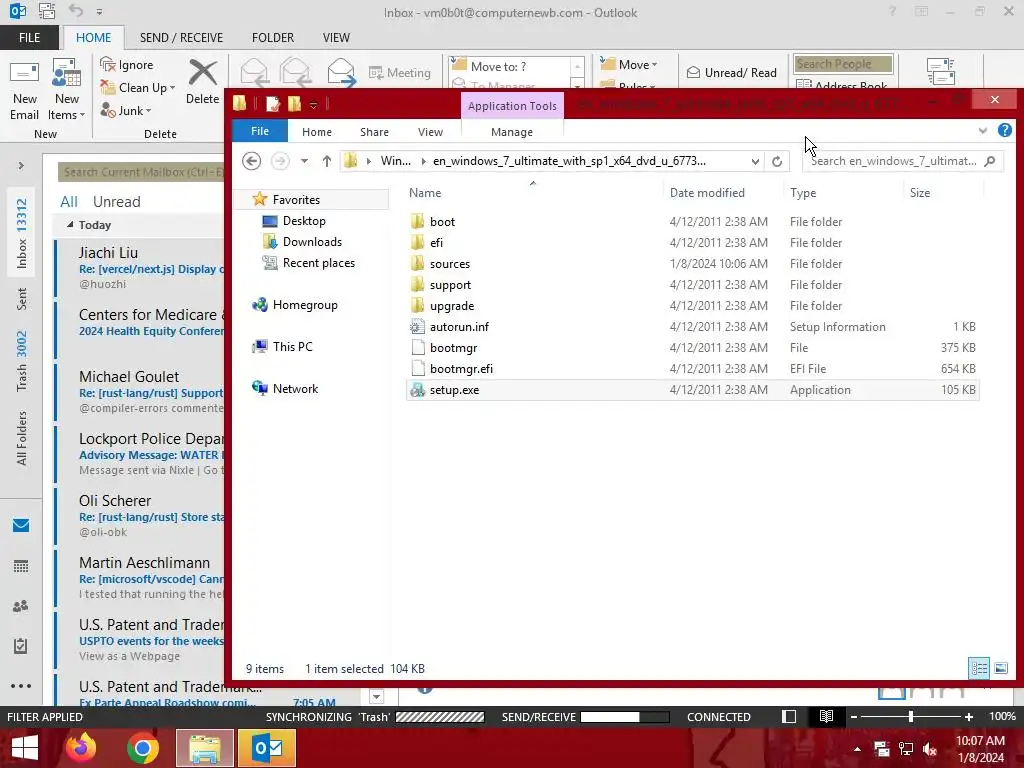
Task: Open the Move dropdown in Outlook
Action: pyautogui.click(x=629, y=64)
